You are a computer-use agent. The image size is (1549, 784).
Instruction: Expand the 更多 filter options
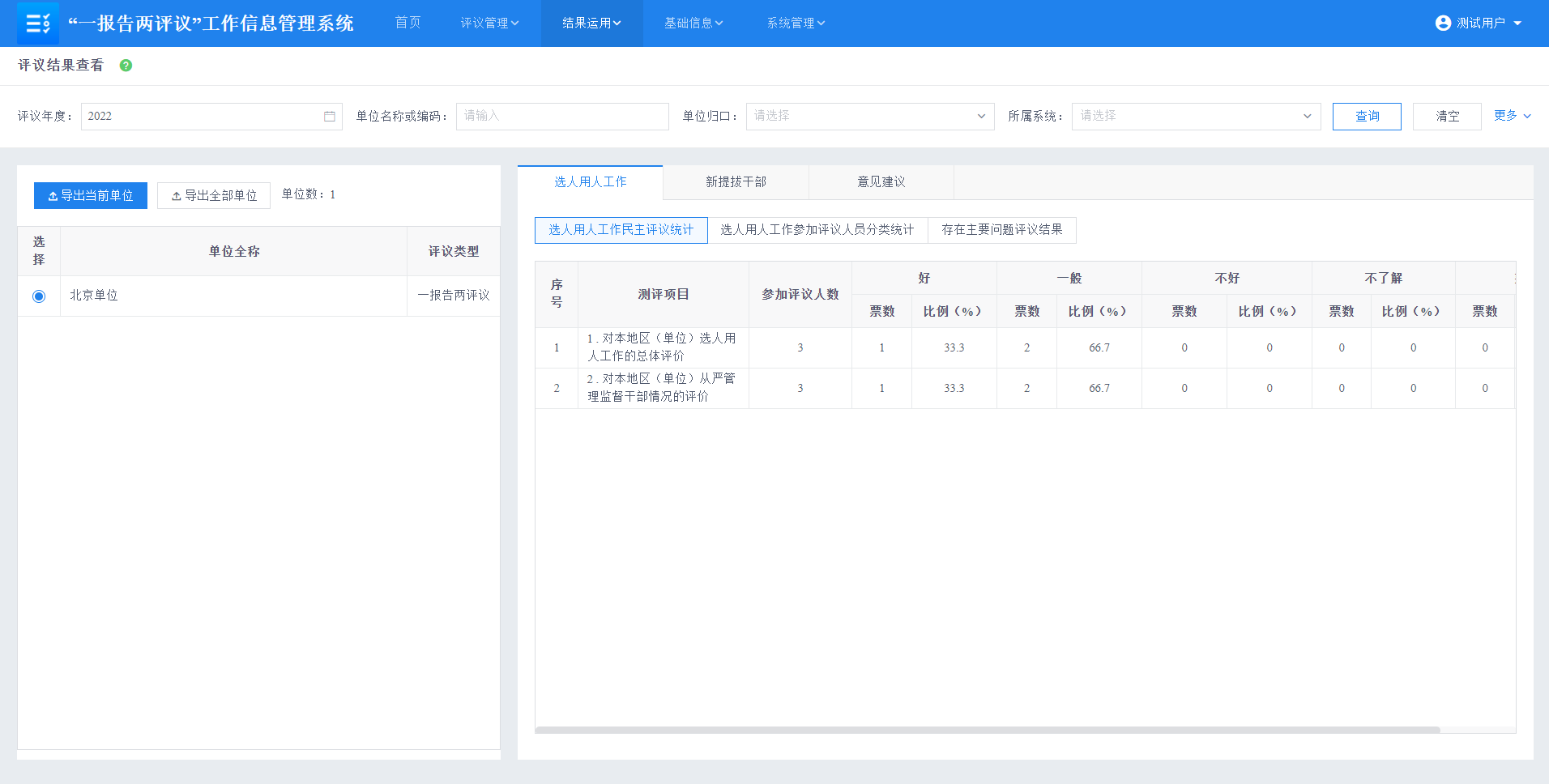1512,116
